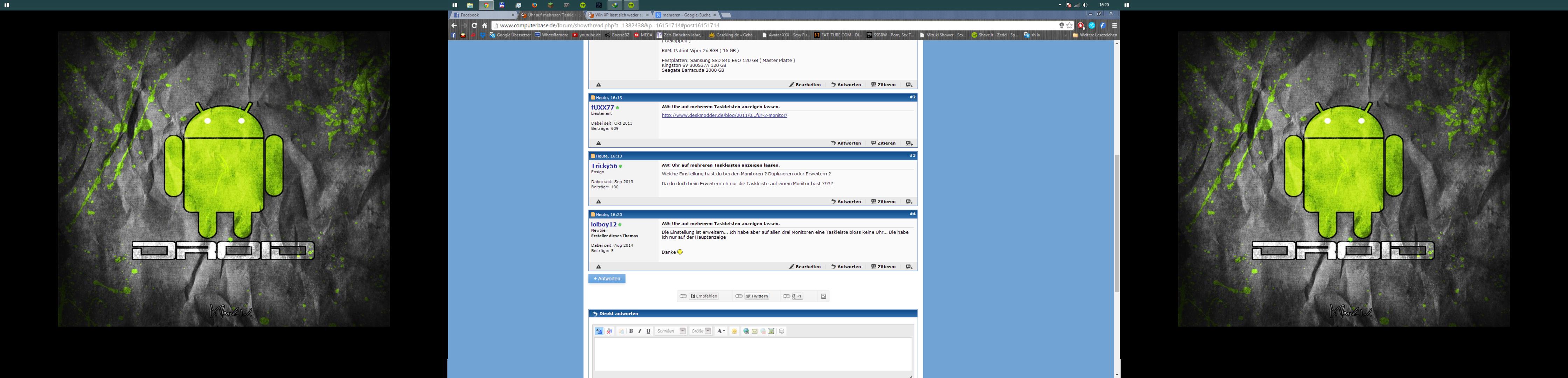Click the remove formatting icon
The image size is (1568, 378).
(x=609, y=331)
